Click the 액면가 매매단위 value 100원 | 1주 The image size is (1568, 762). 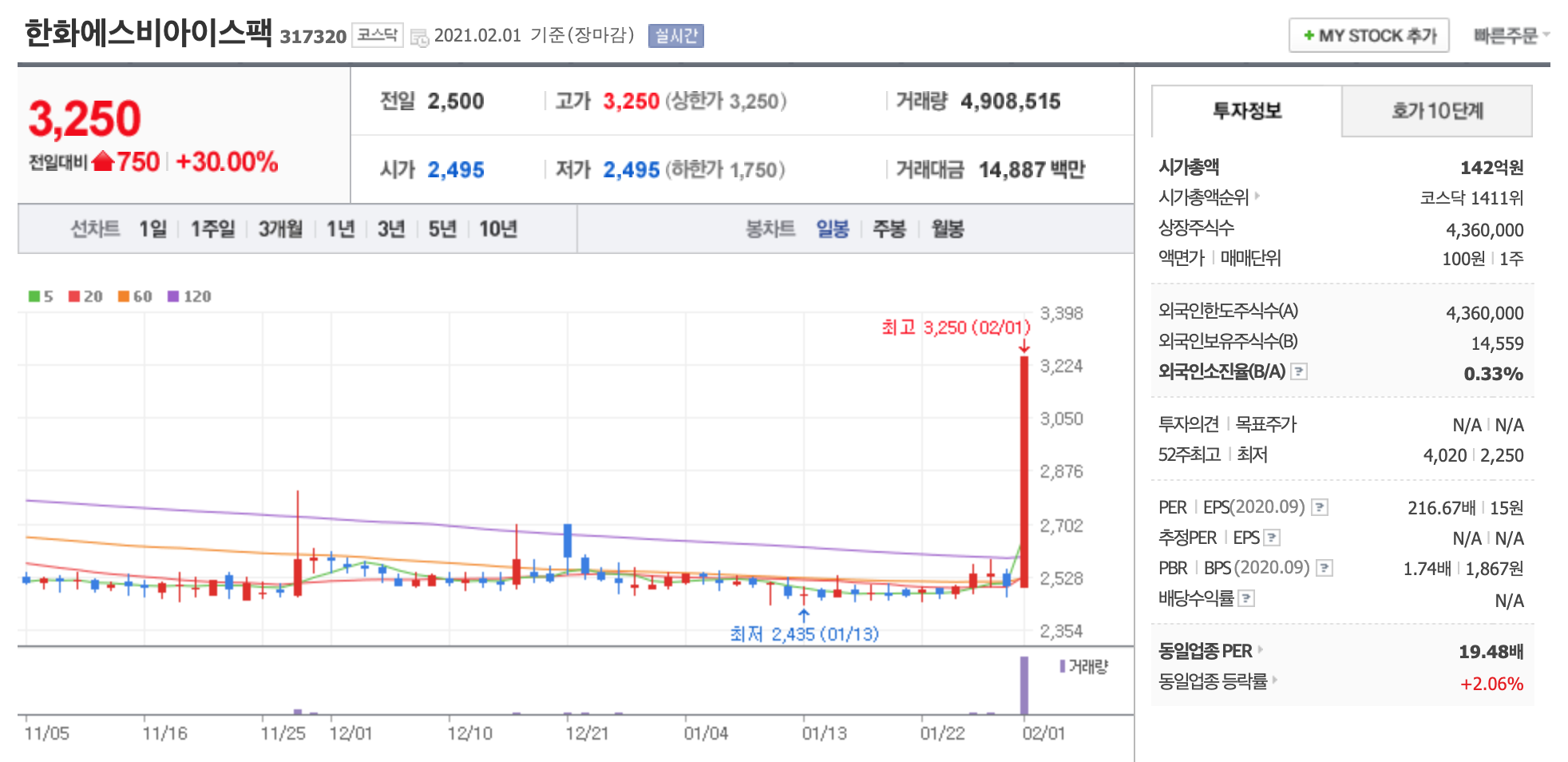click(1483, 259)
